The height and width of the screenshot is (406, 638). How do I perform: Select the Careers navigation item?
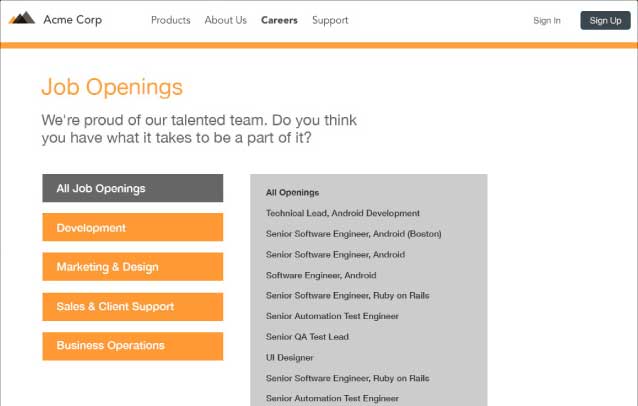point(279,20)
